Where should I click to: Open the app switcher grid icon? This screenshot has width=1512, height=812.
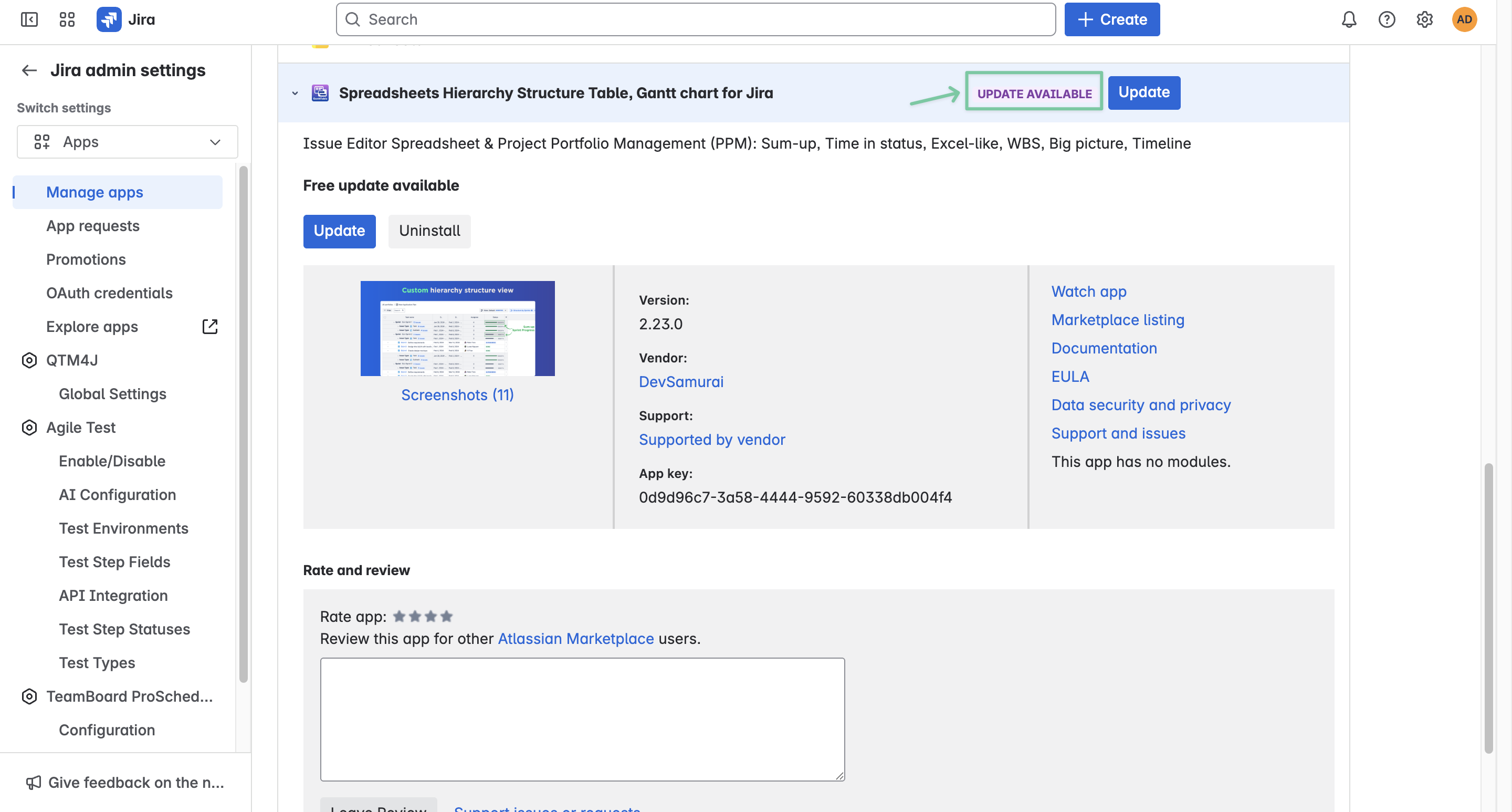pyautogui.click(x=67, y=19)
